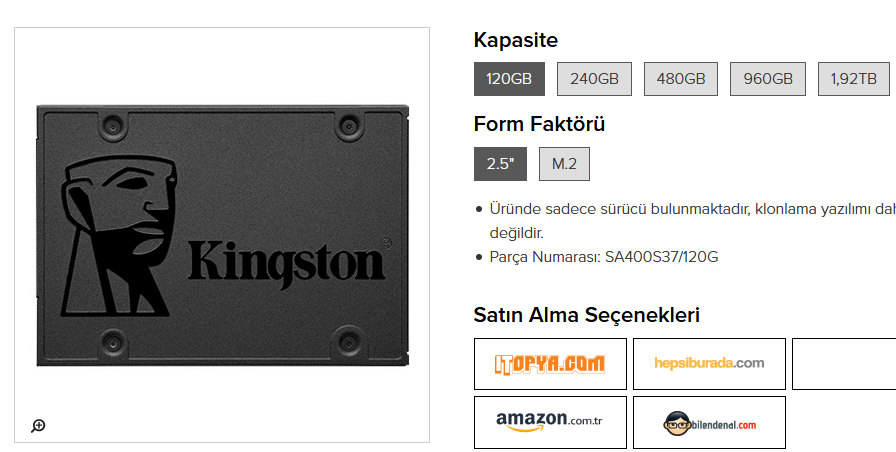Switch form factor to M.2

(x=564, y=164)
